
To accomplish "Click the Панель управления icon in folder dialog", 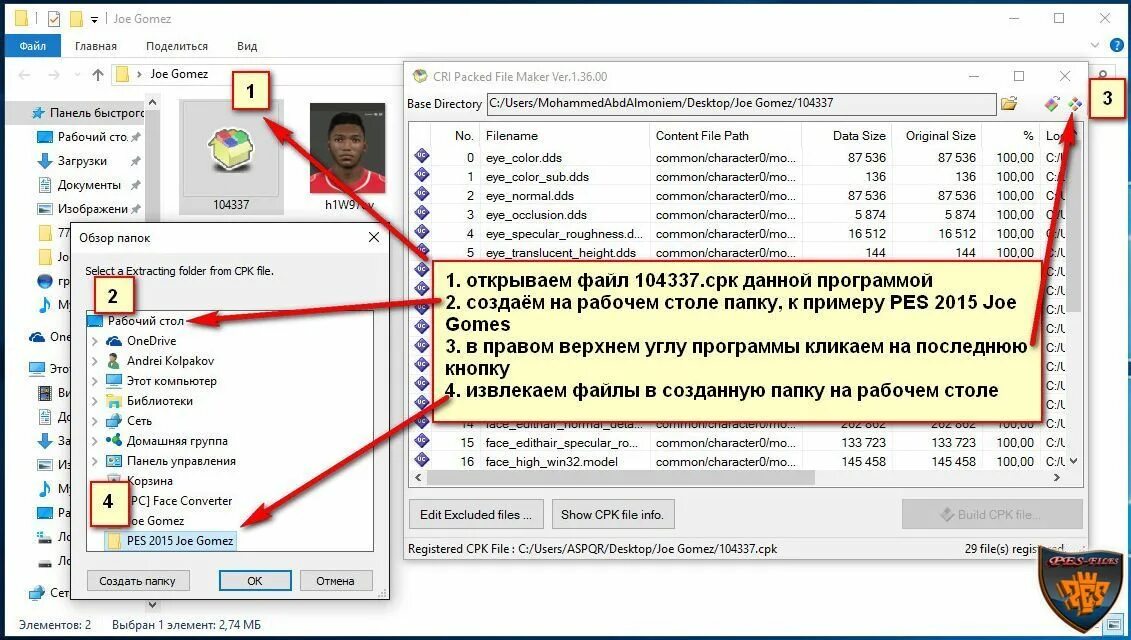I will [x=114, y=460].
